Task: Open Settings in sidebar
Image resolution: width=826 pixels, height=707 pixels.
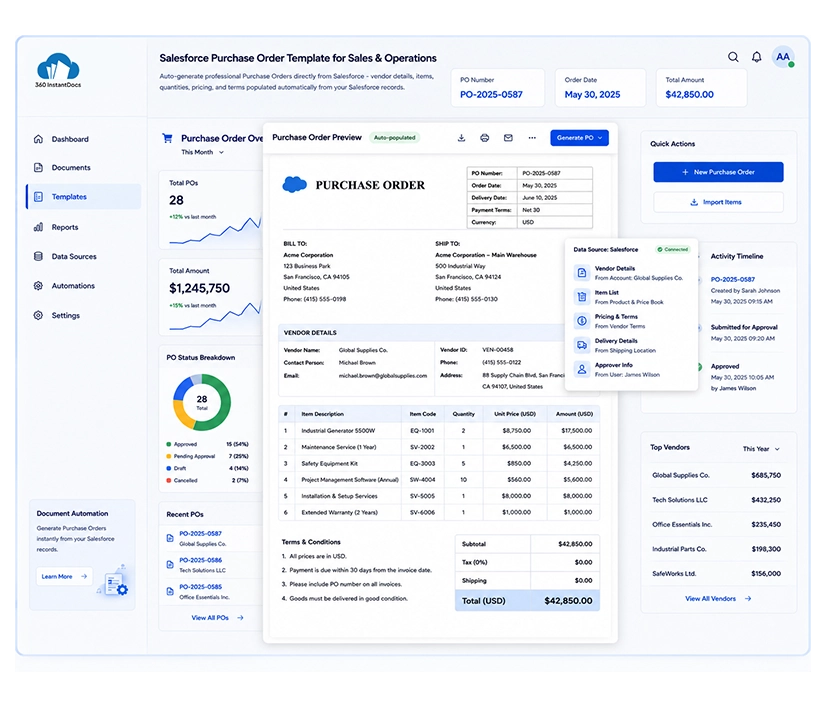Action: point(83,315)
